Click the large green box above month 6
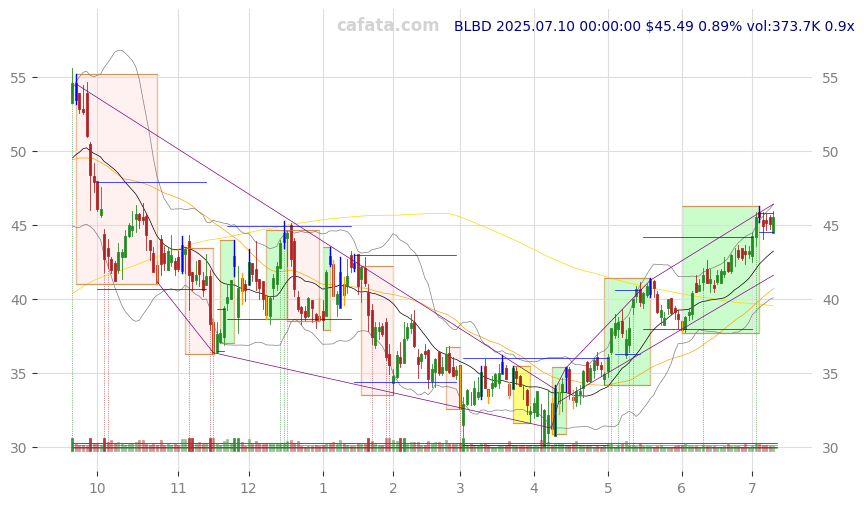Image resolution: width=864 pixels, height=505 pixels. coord(721,270)
